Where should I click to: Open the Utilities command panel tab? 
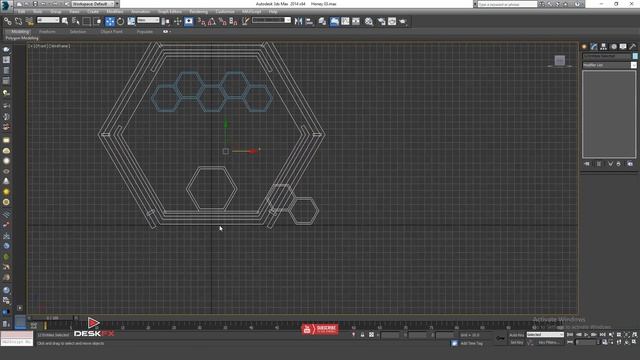coord(633,47)
